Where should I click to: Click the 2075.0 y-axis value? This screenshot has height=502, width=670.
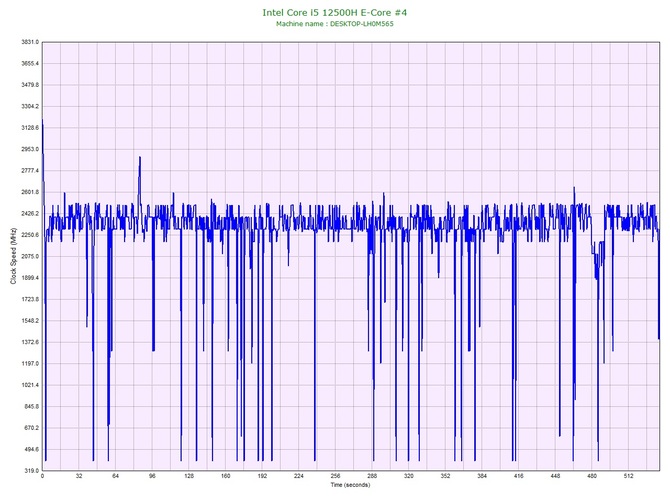[x=30, y=256]
